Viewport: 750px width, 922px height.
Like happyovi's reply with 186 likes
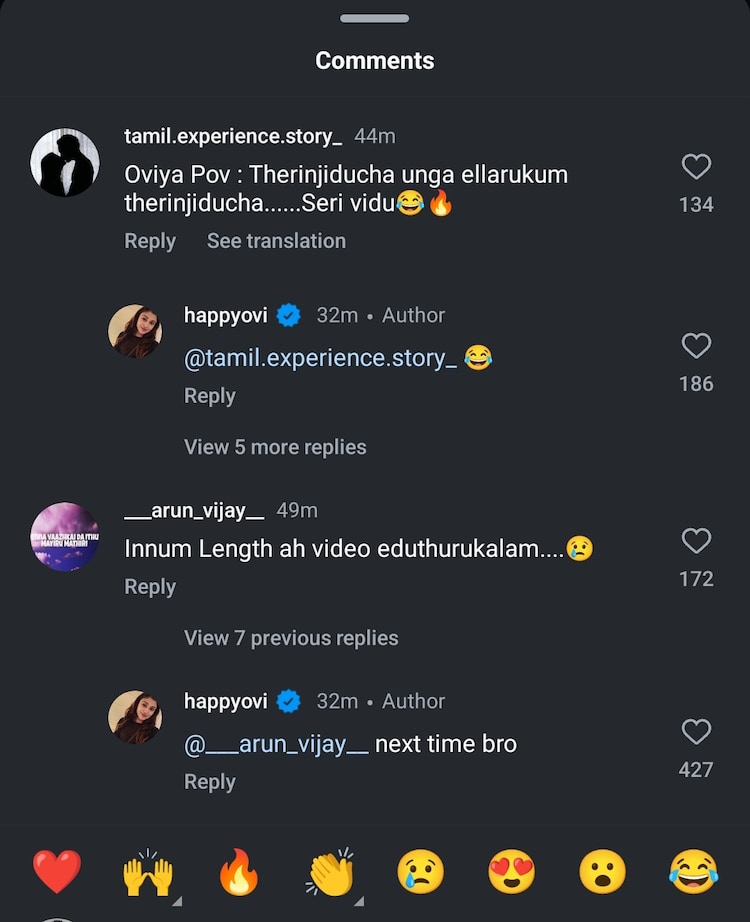[x=696, y=346]
